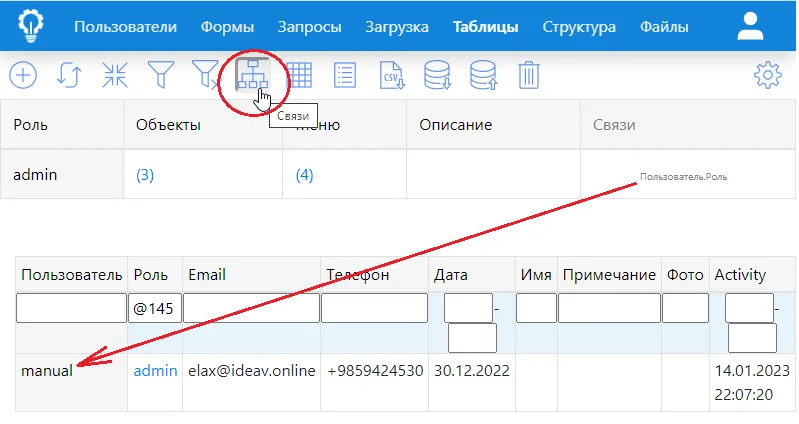Click the Дата to filter field
This screenshot has height=424, width=799.
tap(472, 338)
